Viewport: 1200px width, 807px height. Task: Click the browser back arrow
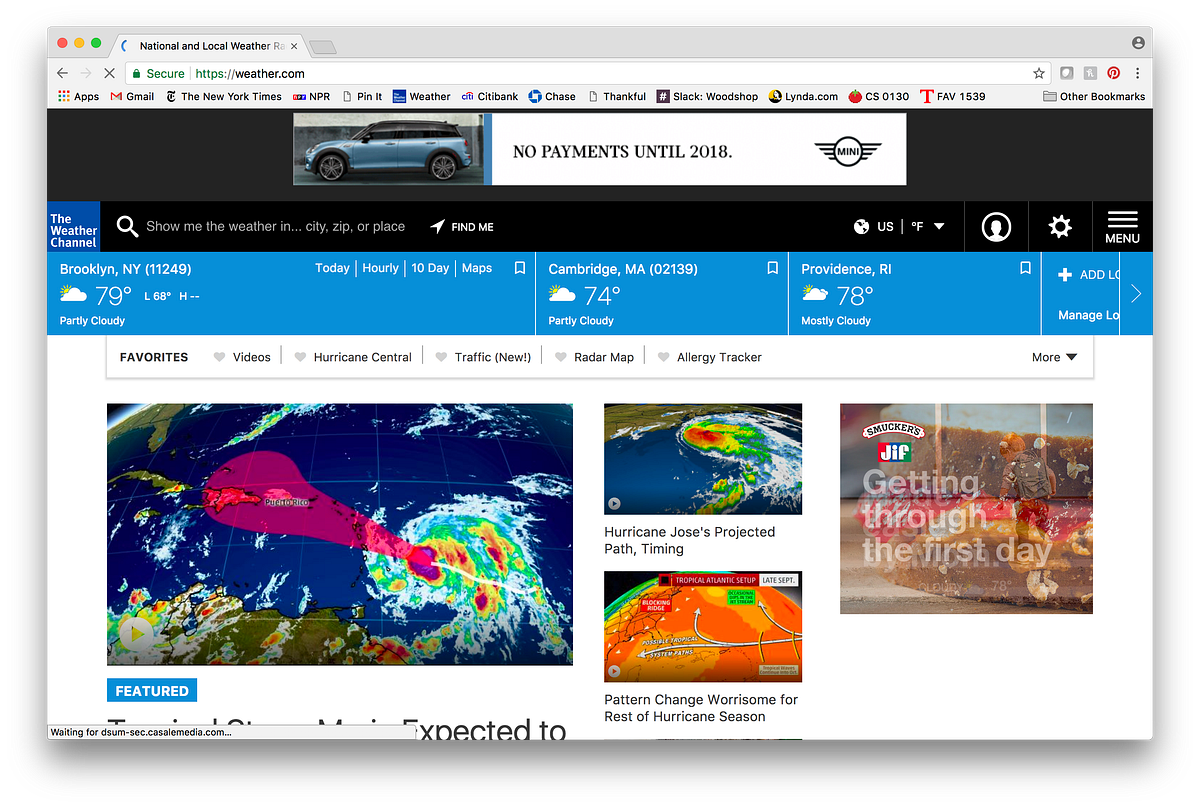[61, 72]
